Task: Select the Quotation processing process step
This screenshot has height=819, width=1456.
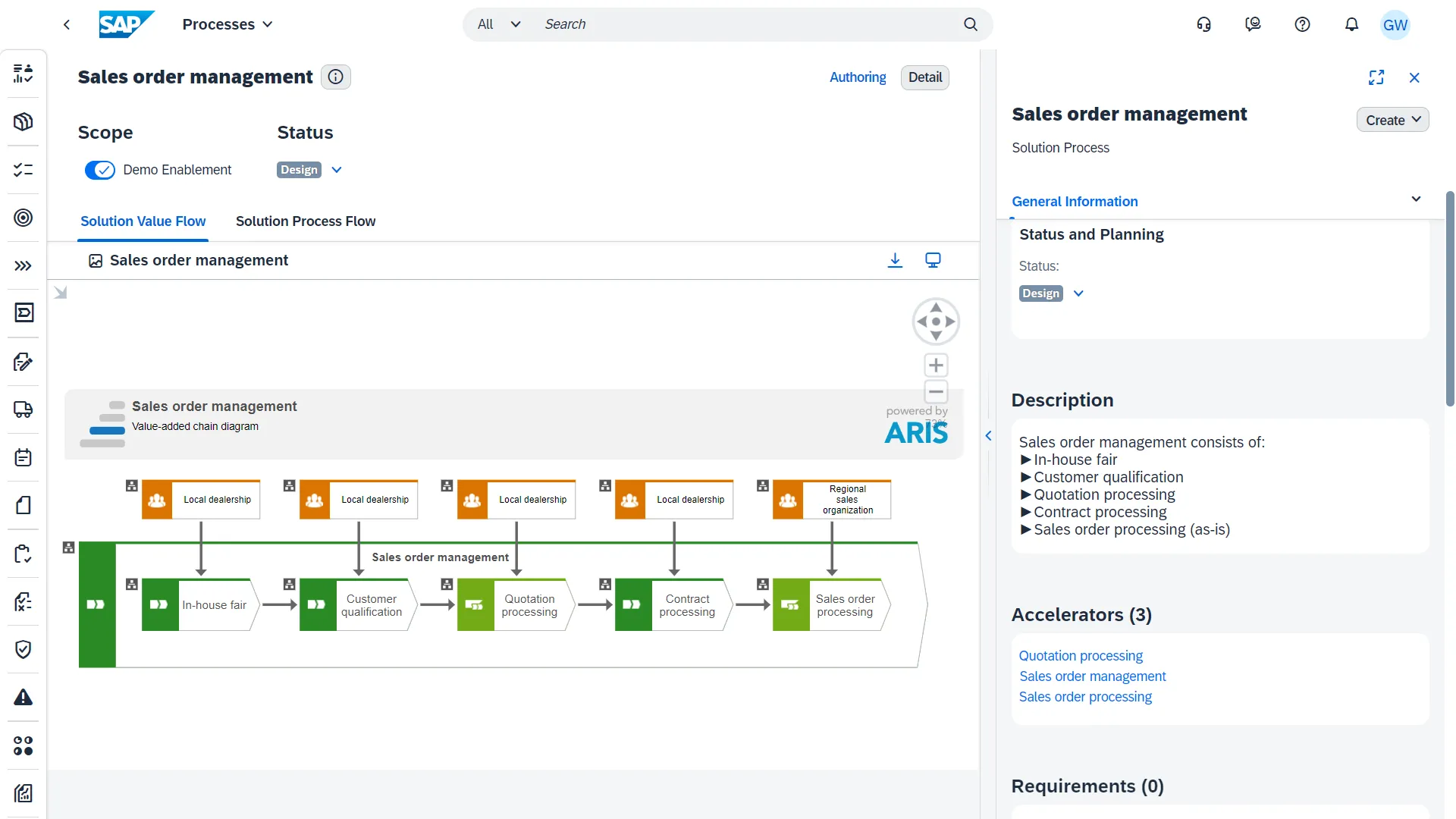Action: 516,604
